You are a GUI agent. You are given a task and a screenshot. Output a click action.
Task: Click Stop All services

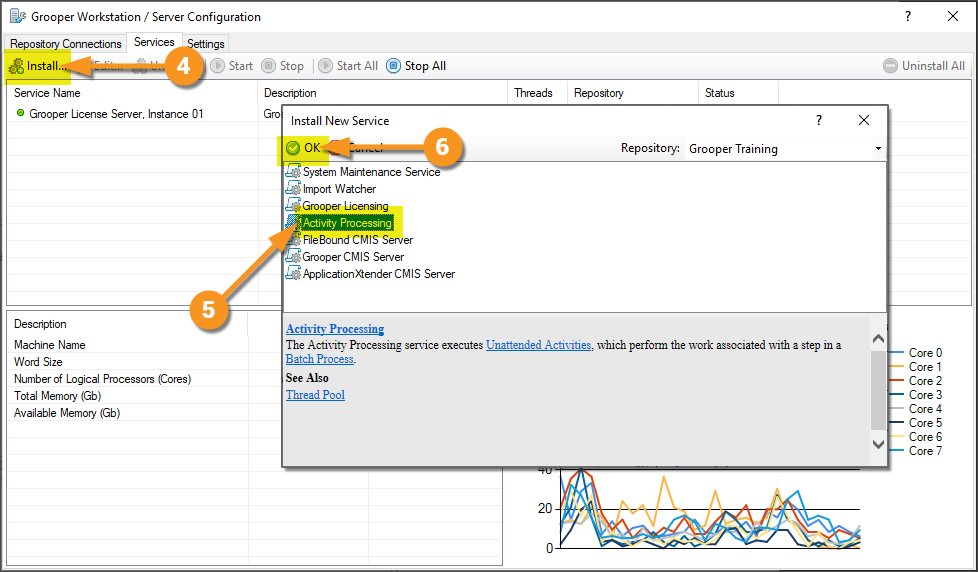tap(416, 66)
